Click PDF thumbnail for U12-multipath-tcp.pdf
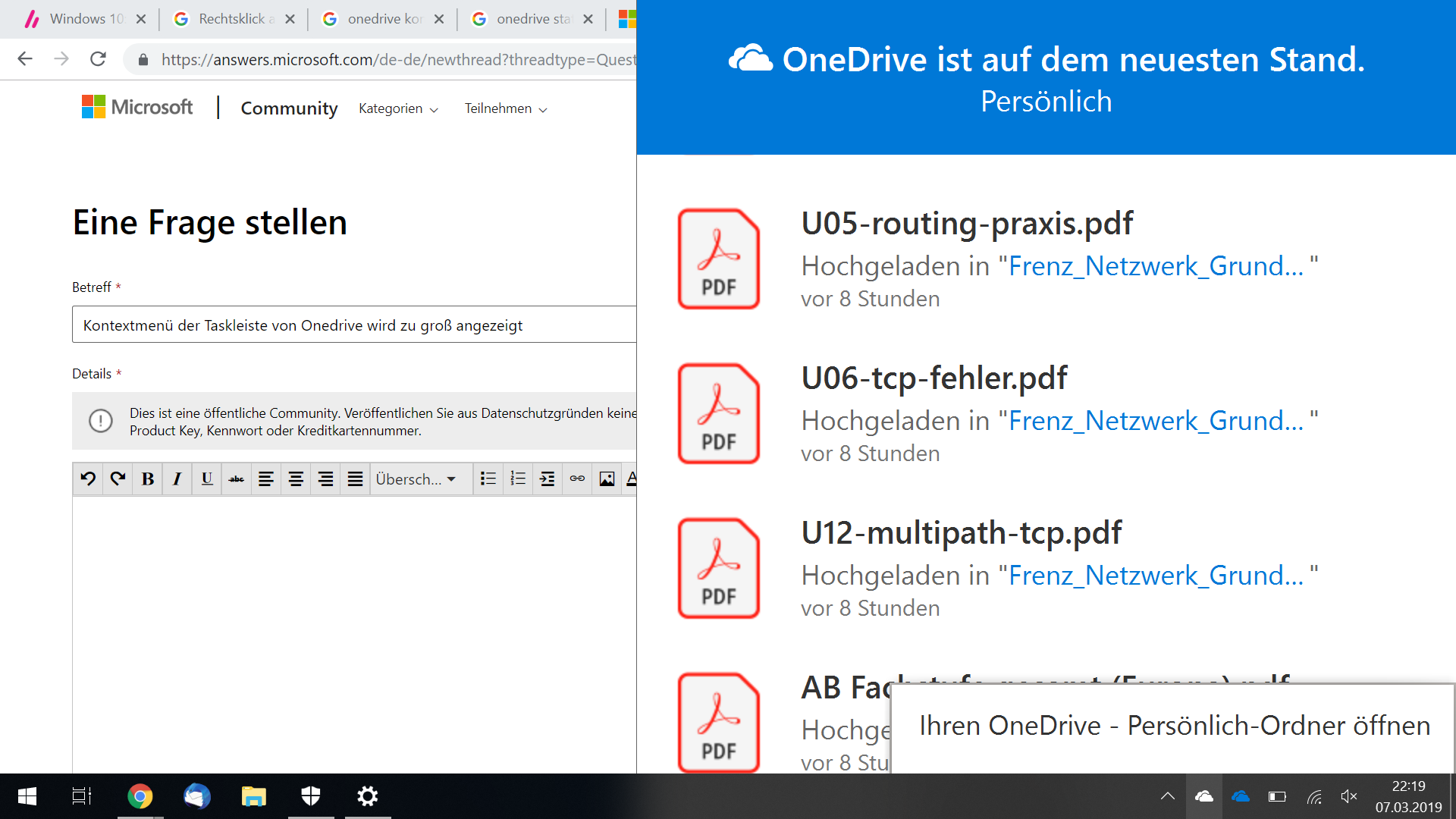Viewport: 1456px width, 819px height. tap(719, 568)
